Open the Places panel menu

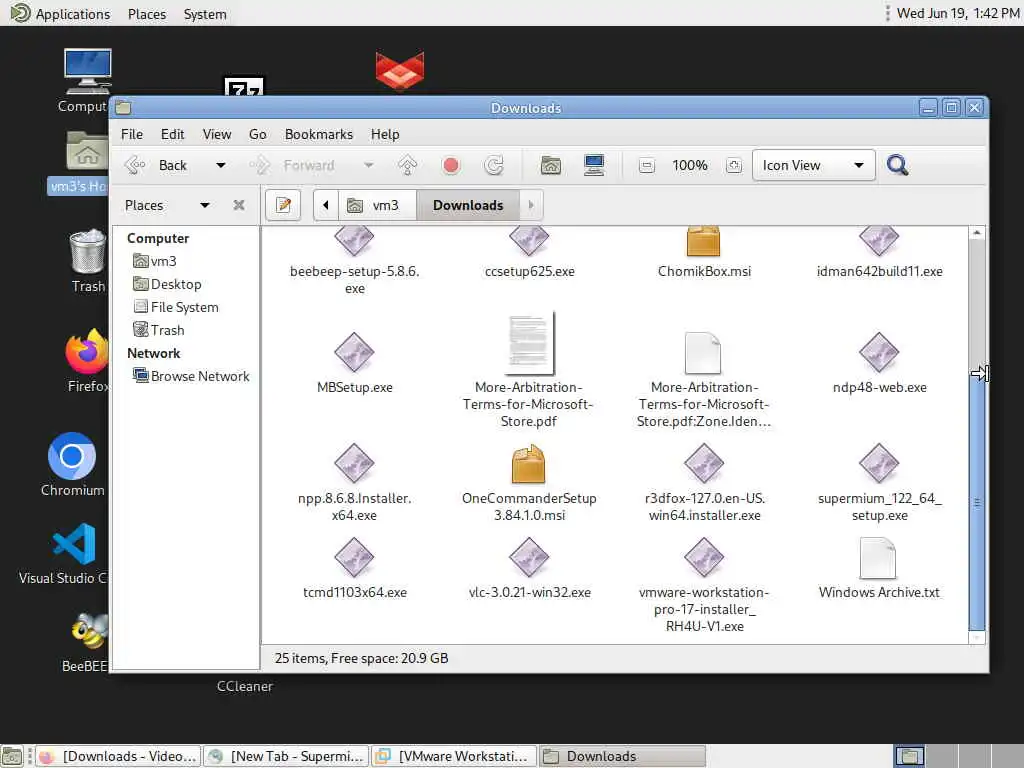point(147,14)
